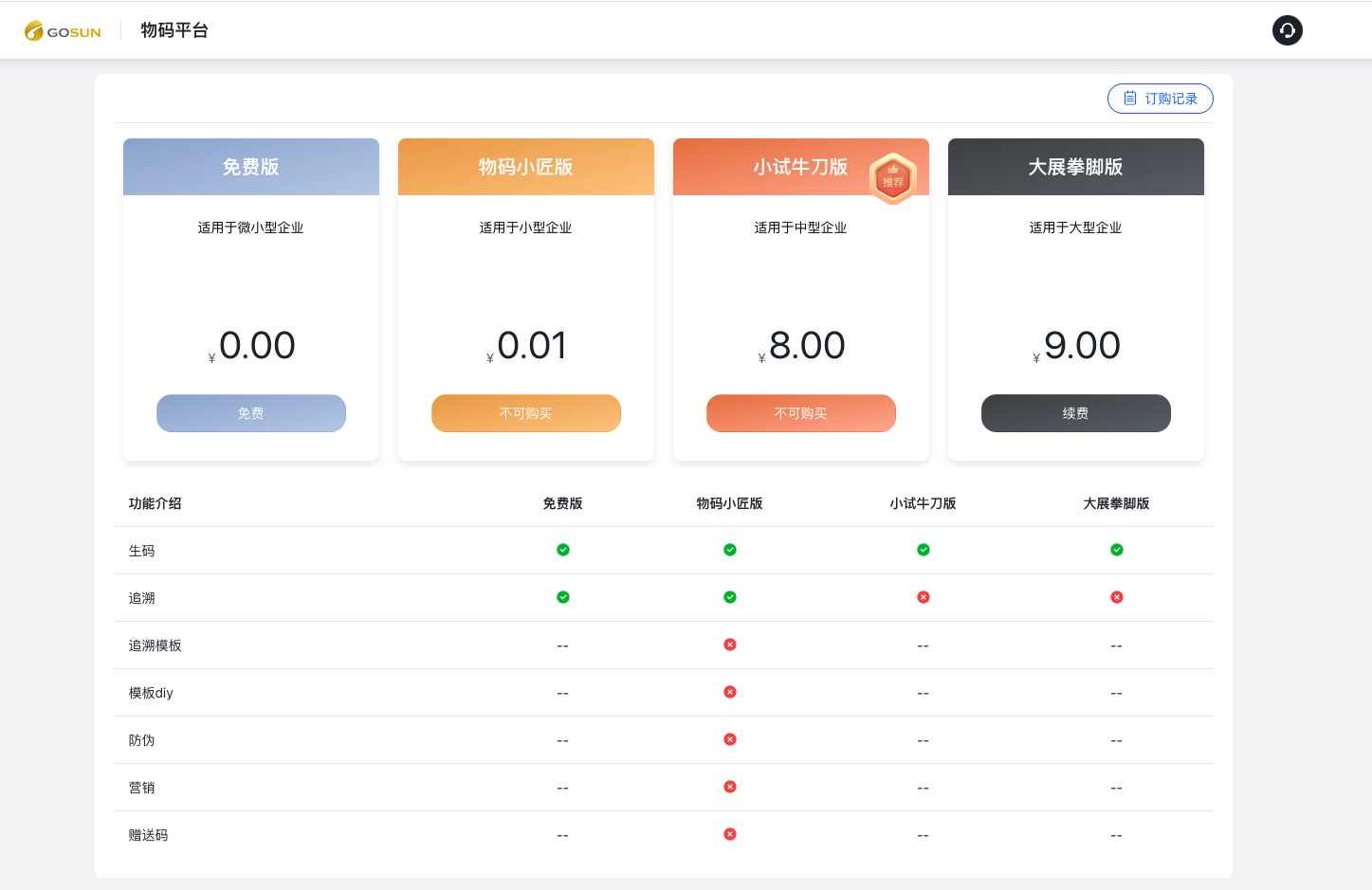Click the 营销 row label
This screenshot has height=890, width=1372.
coord(142,788)
